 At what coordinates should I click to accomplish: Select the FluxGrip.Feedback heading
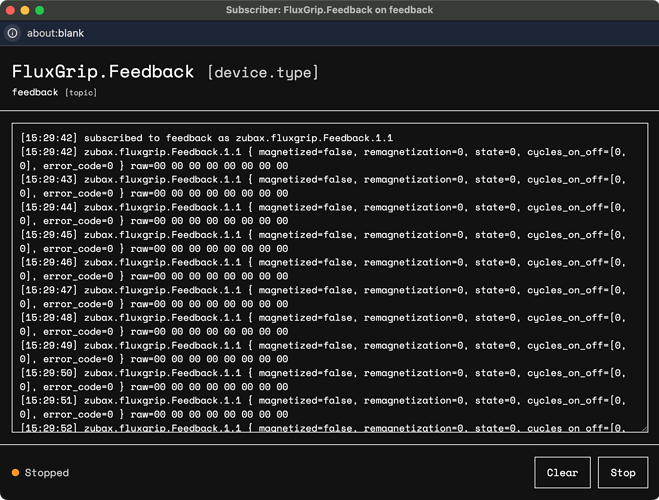[103, 72]
